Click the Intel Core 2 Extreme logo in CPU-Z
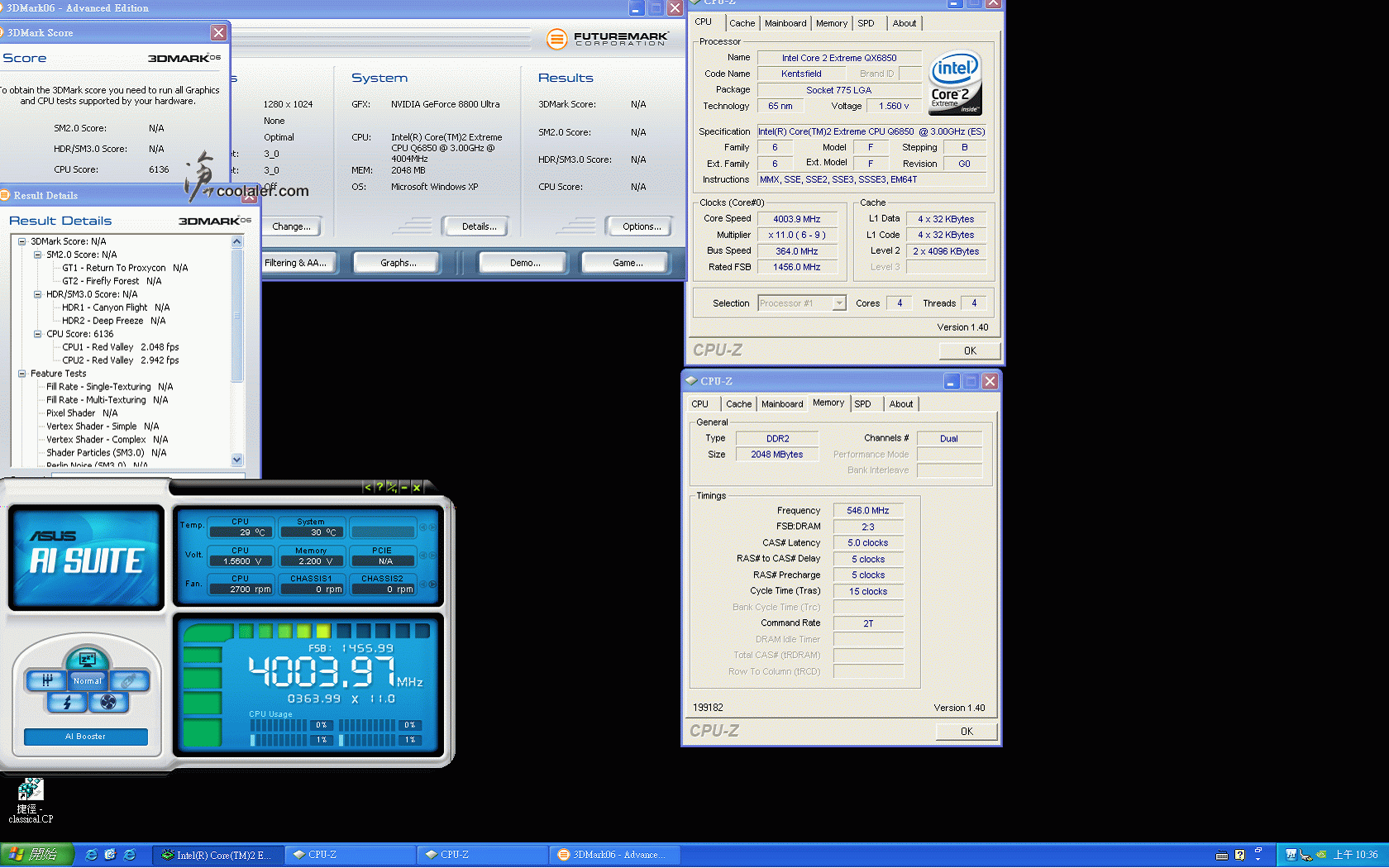Image resolution: width=1389 pixels, height=868 pixels. (955, 81)
